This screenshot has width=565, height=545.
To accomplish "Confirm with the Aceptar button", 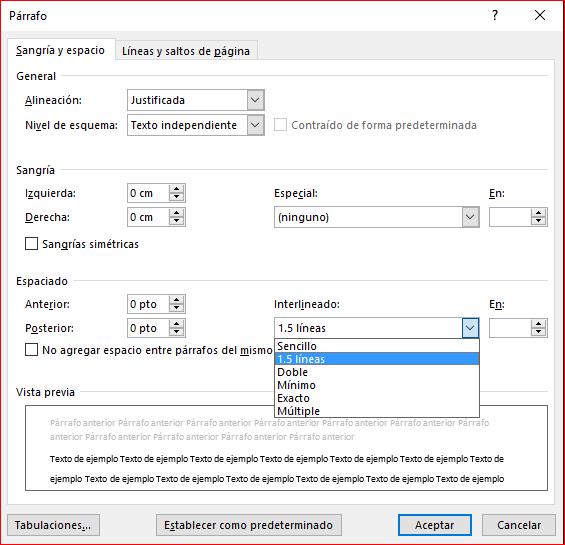I will (435, 525).
